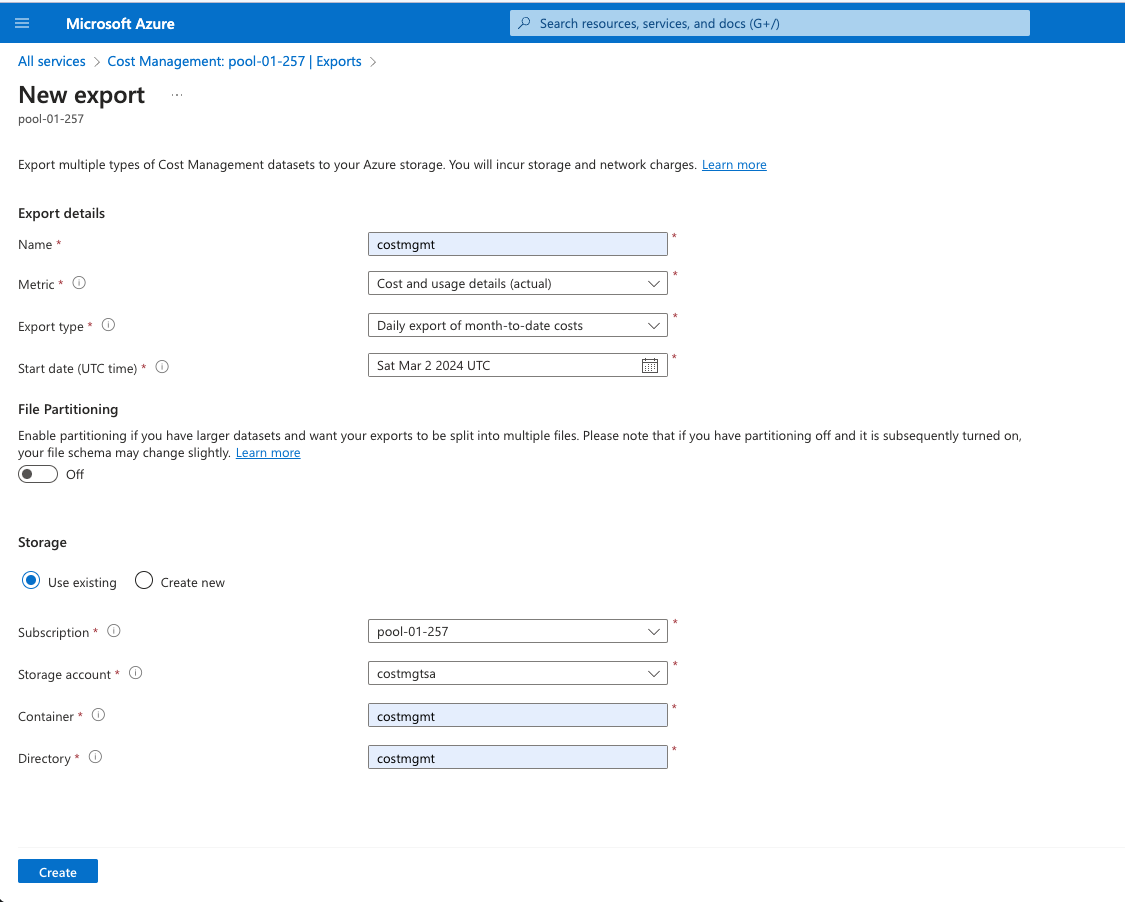Show info tooltip for Start date

pos(162,367)
